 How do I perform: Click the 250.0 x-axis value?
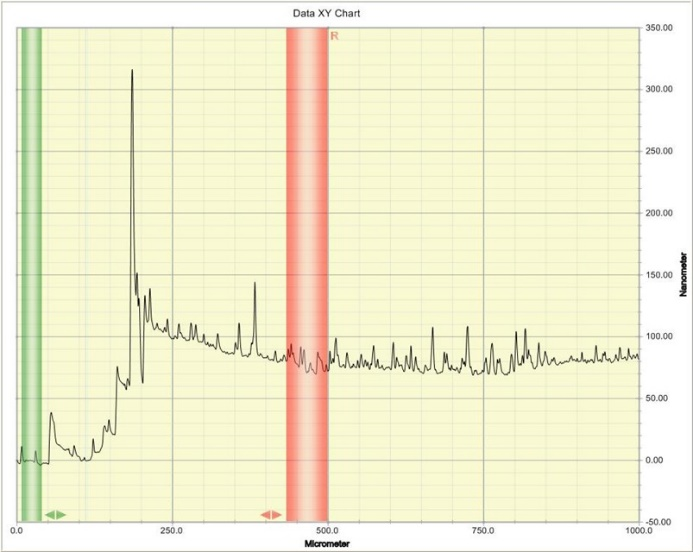pyautogui.click(x=172, y=530)
